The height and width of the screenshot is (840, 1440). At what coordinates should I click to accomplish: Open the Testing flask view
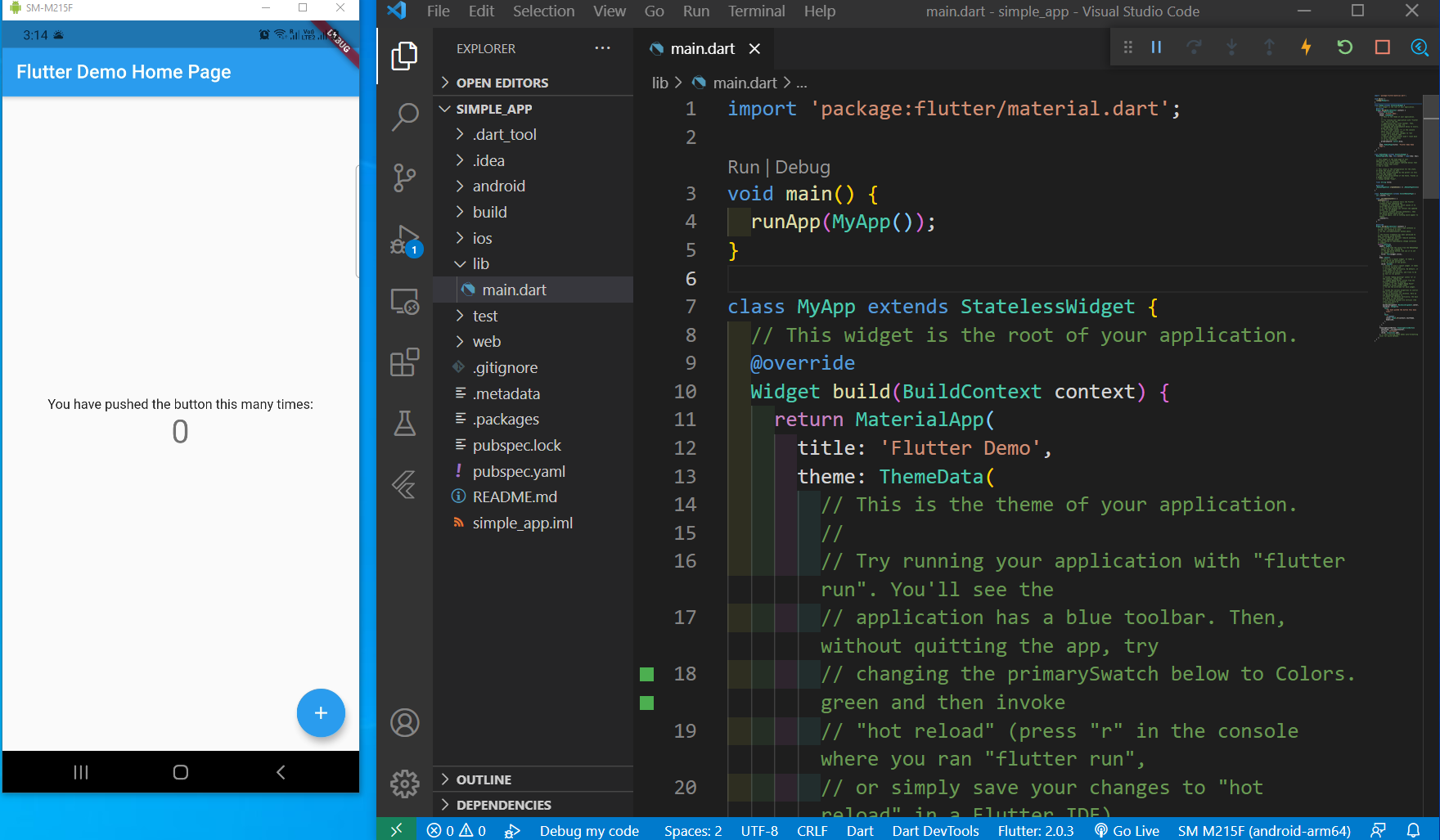pos(404,424)
